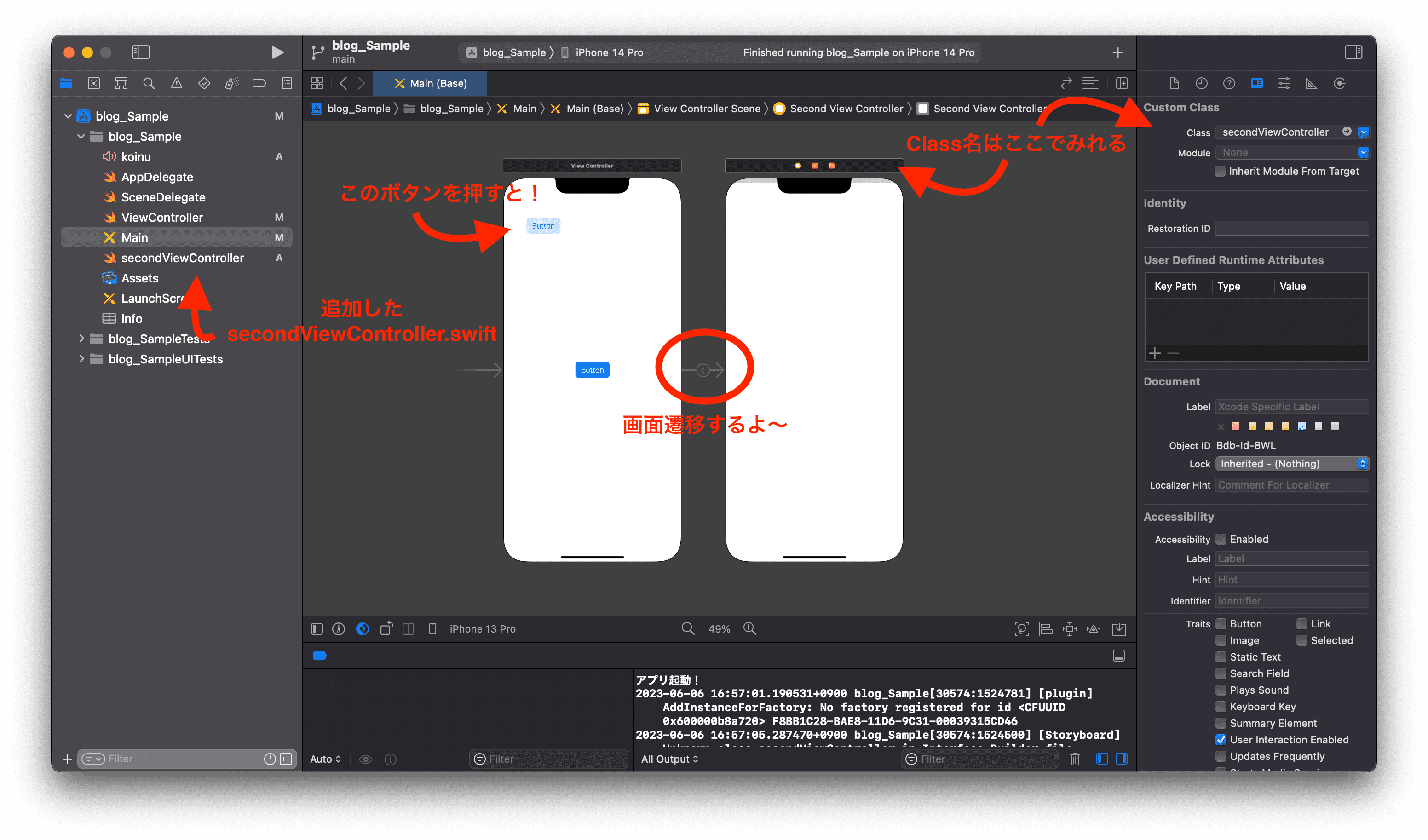The image size is (1428, 840).
Task: Open the Issue navigator warning icon
Action: point(177,83)
